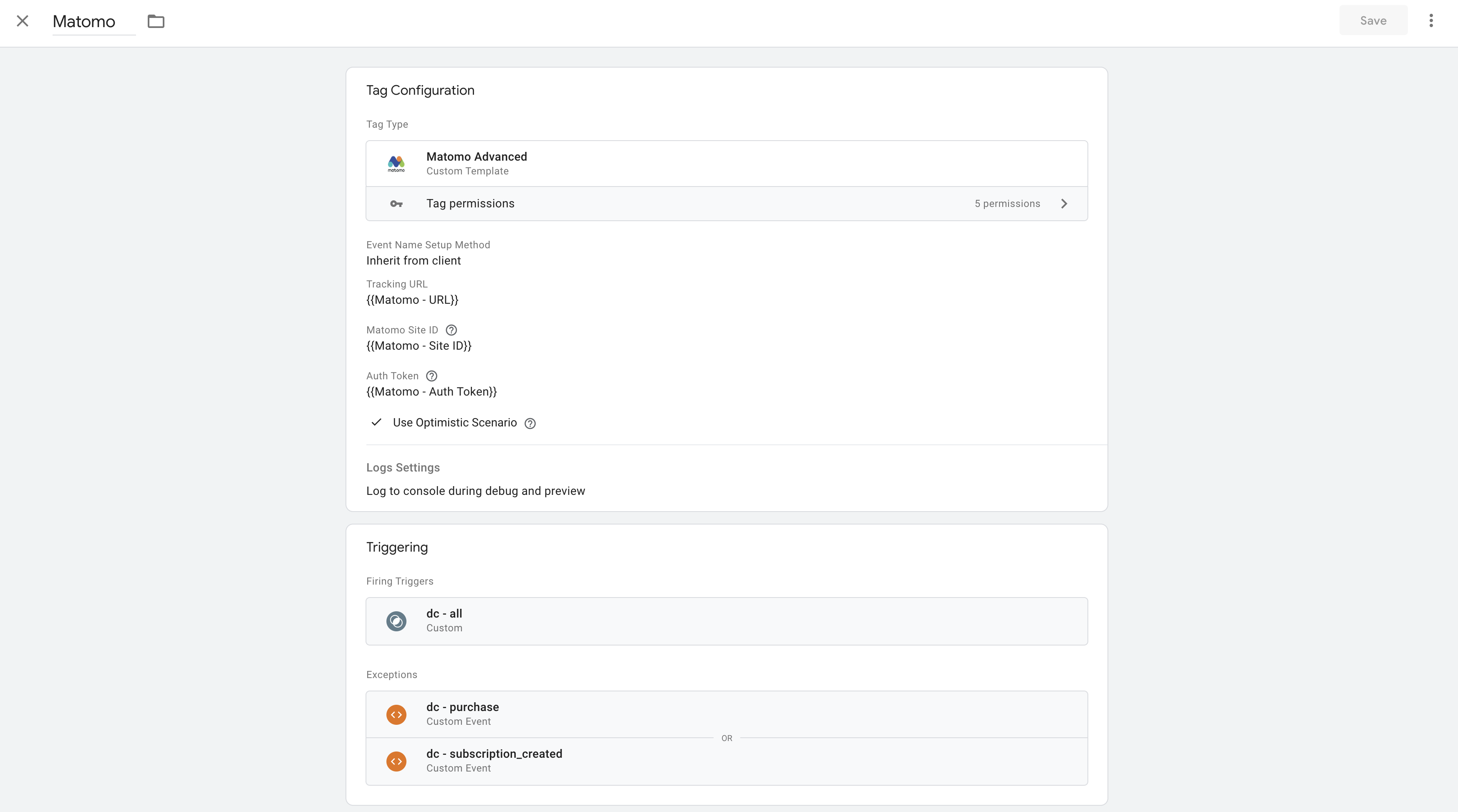
Task: Click the 'Tag permissions' label
Action: (x=470, y=204)
